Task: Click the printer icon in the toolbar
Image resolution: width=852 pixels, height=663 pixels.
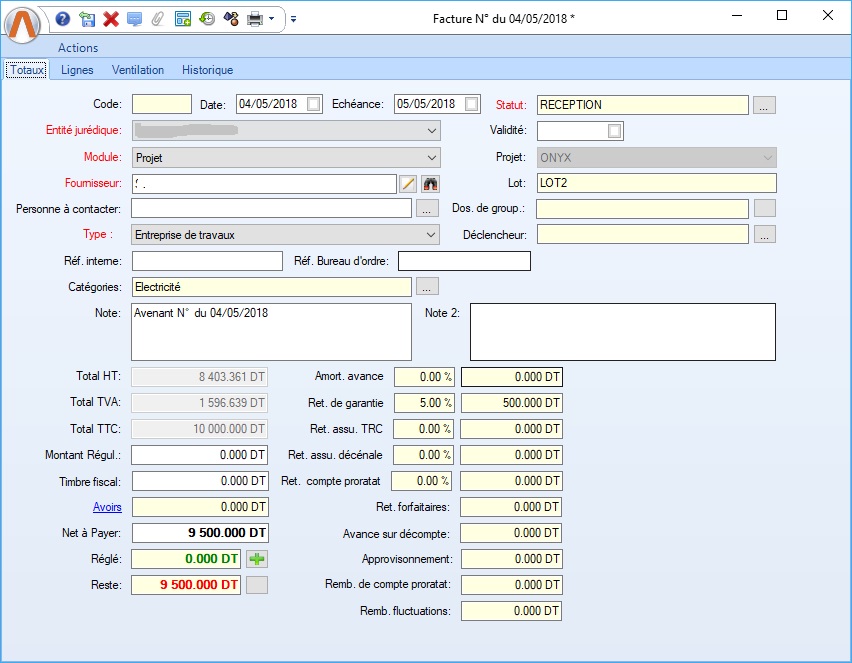Action: click(255, 18)
